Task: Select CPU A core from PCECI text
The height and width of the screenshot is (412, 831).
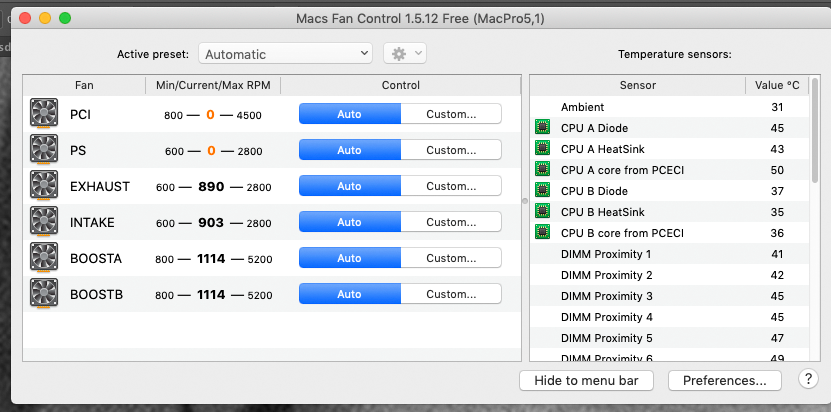Action: [622, 170]
